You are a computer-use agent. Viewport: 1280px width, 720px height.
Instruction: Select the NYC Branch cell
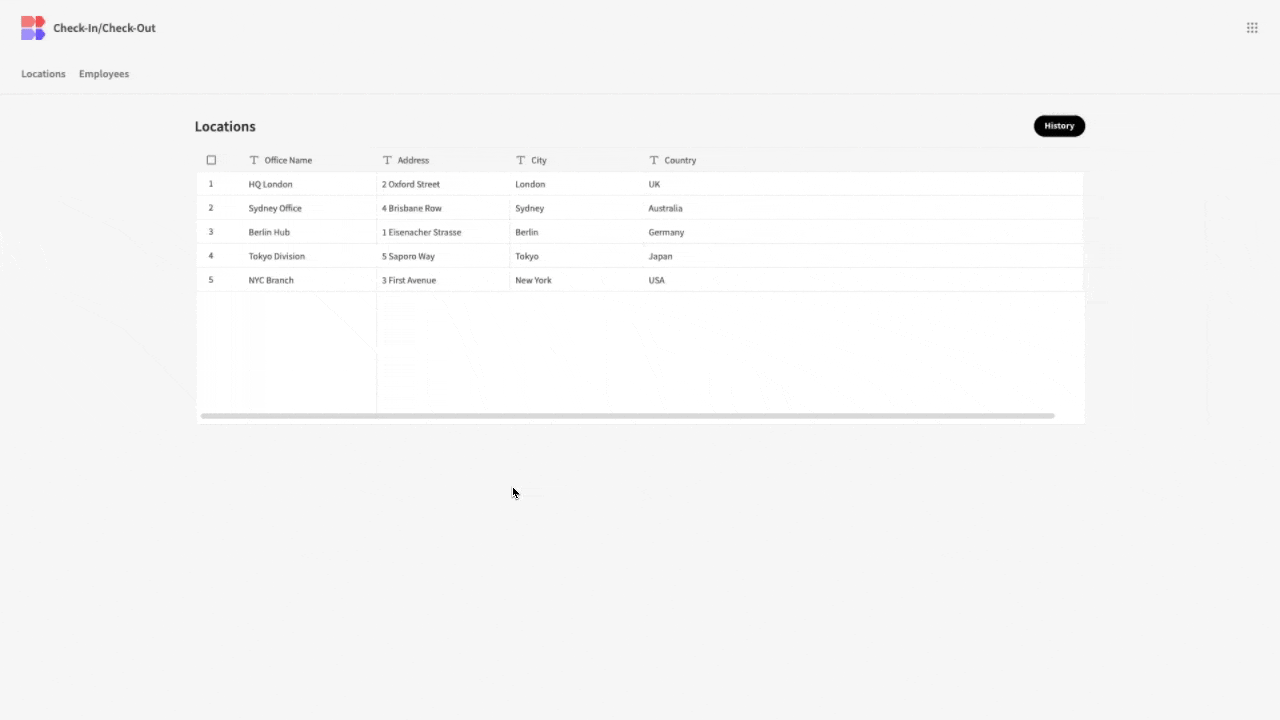tap(310, 280)
